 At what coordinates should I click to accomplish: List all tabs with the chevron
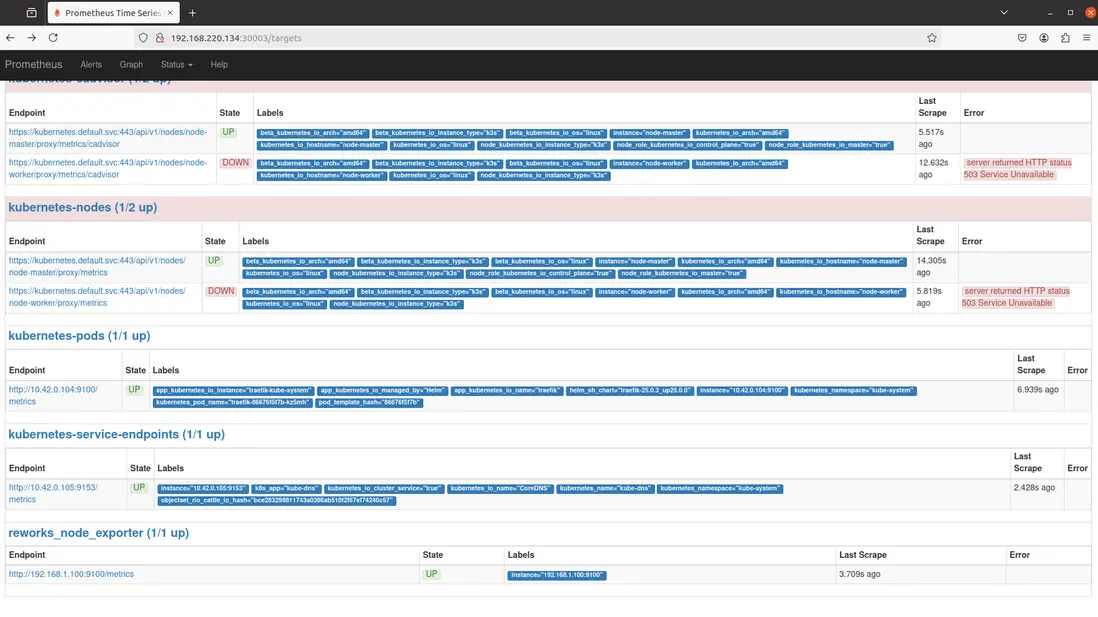tap(1004, 13)
